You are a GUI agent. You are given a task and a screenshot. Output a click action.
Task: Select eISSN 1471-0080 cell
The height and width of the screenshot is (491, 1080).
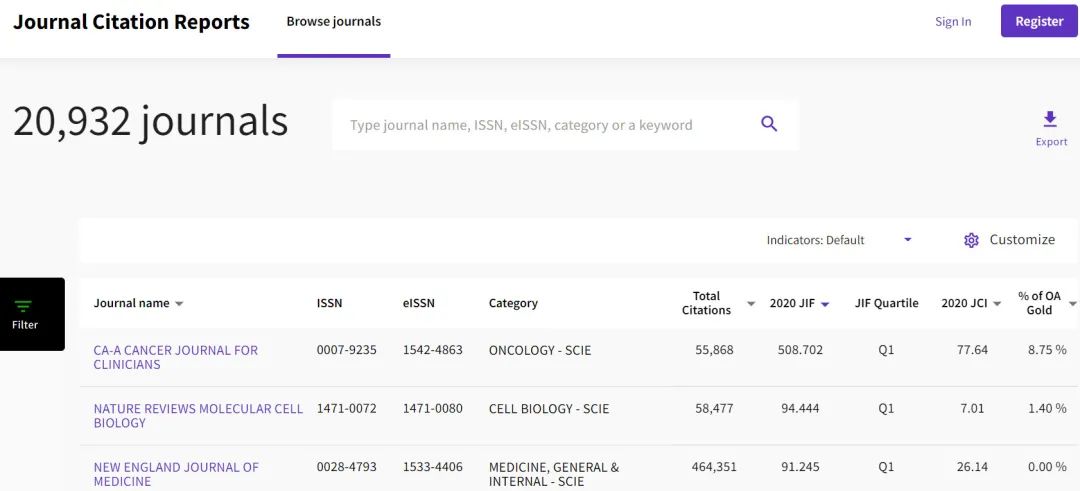(433, 408)
